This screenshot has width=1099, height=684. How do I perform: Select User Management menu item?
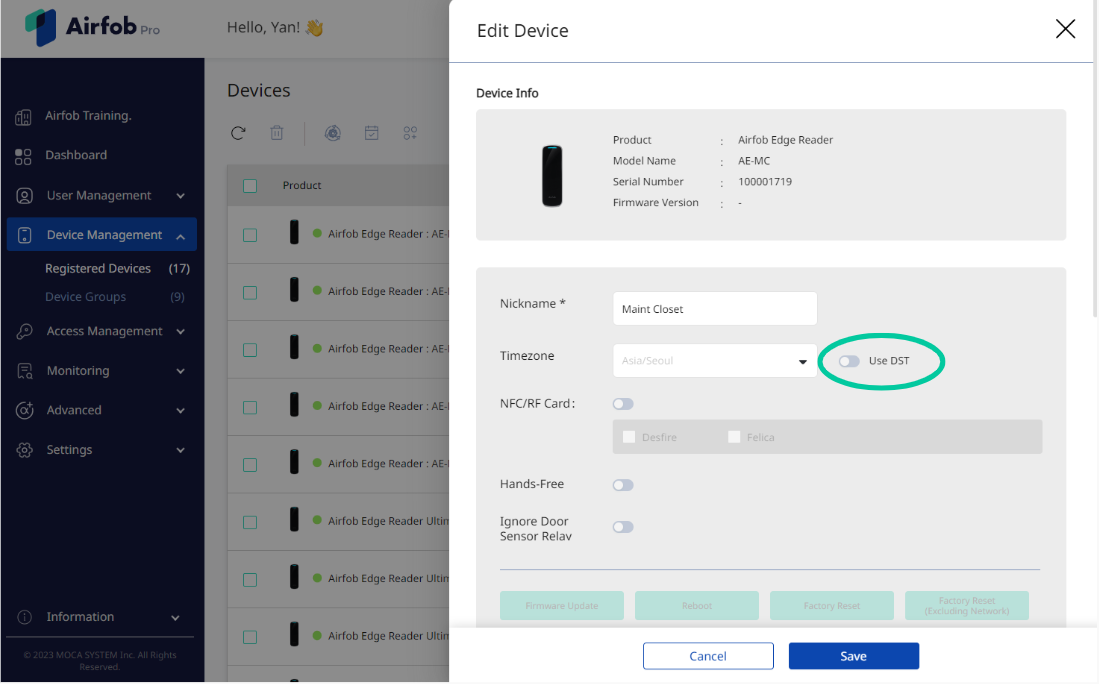[99, 196]
